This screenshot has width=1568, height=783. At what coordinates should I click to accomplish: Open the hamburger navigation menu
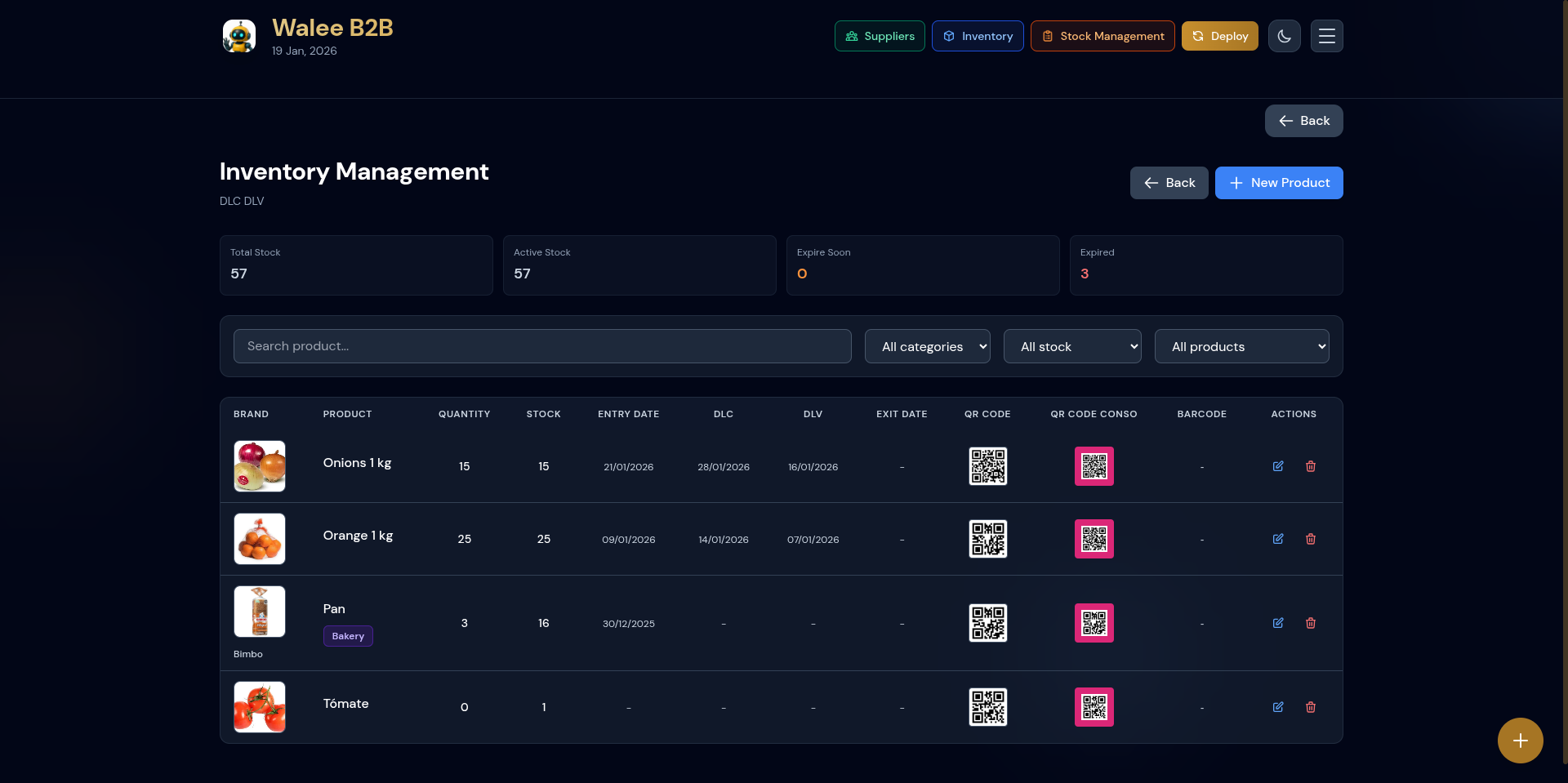click(x=1326, y=36)
